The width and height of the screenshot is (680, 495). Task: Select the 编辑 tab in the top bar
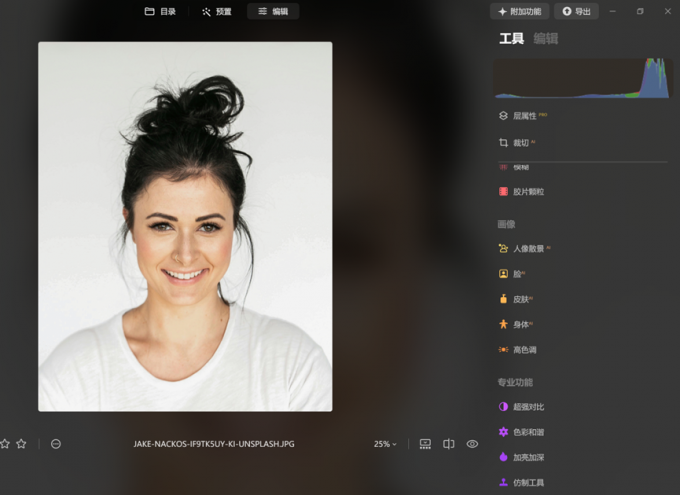[x=273, y=12]
